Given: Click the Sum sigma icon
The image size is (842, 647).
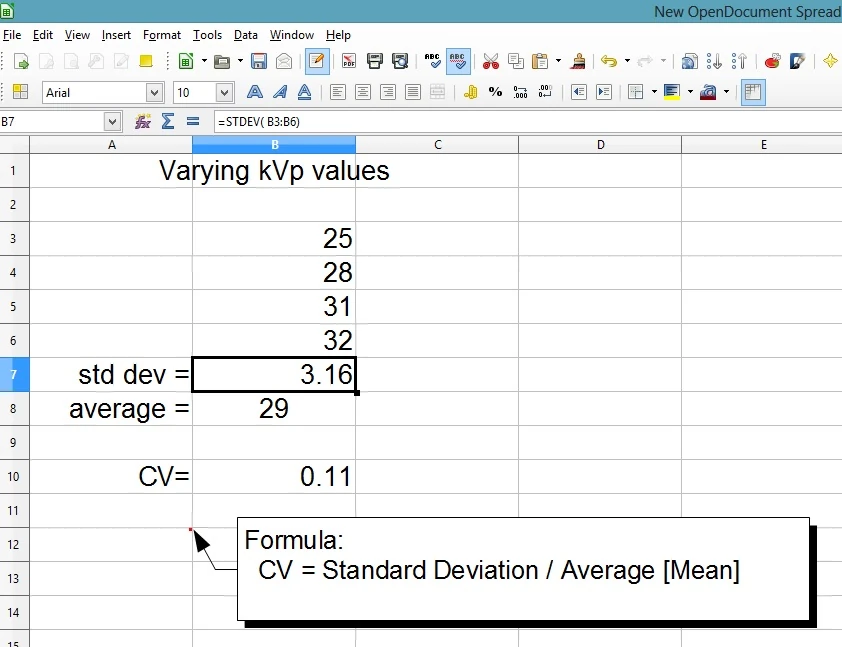Looking at the screenshot, I should 168,122.
